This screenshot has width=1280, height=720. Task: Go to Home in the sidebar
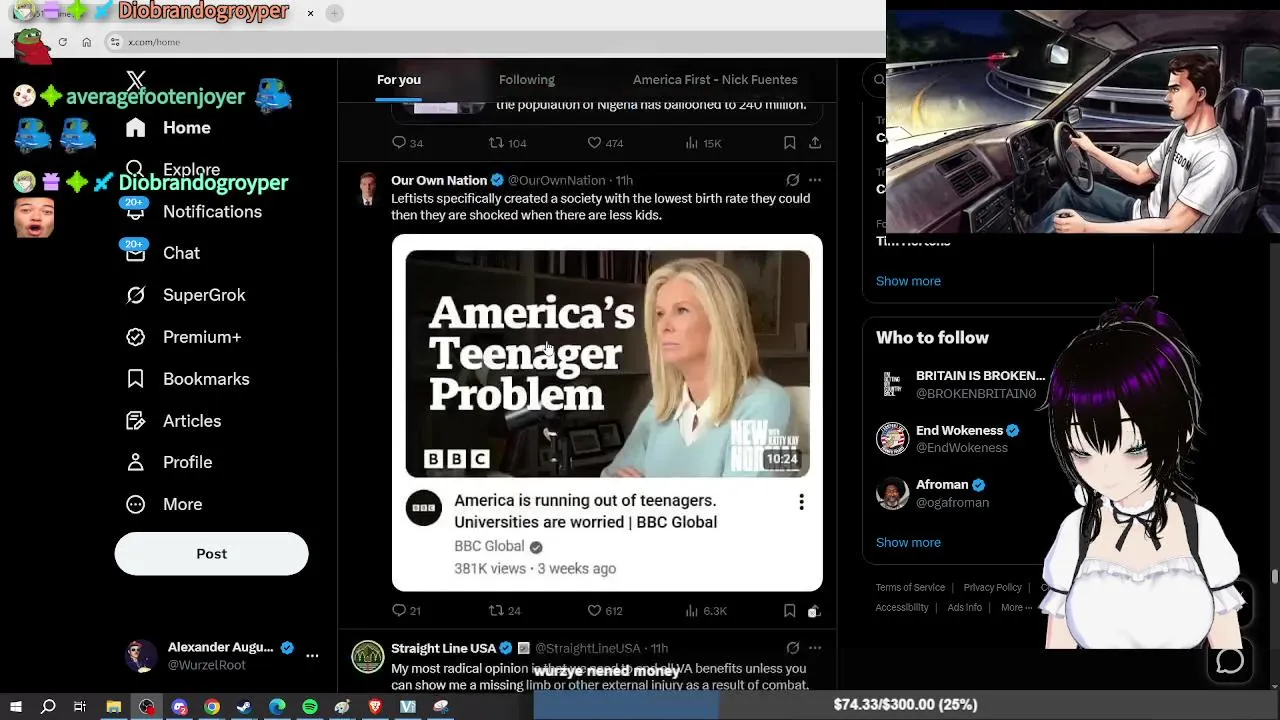(x=186, y=128)
